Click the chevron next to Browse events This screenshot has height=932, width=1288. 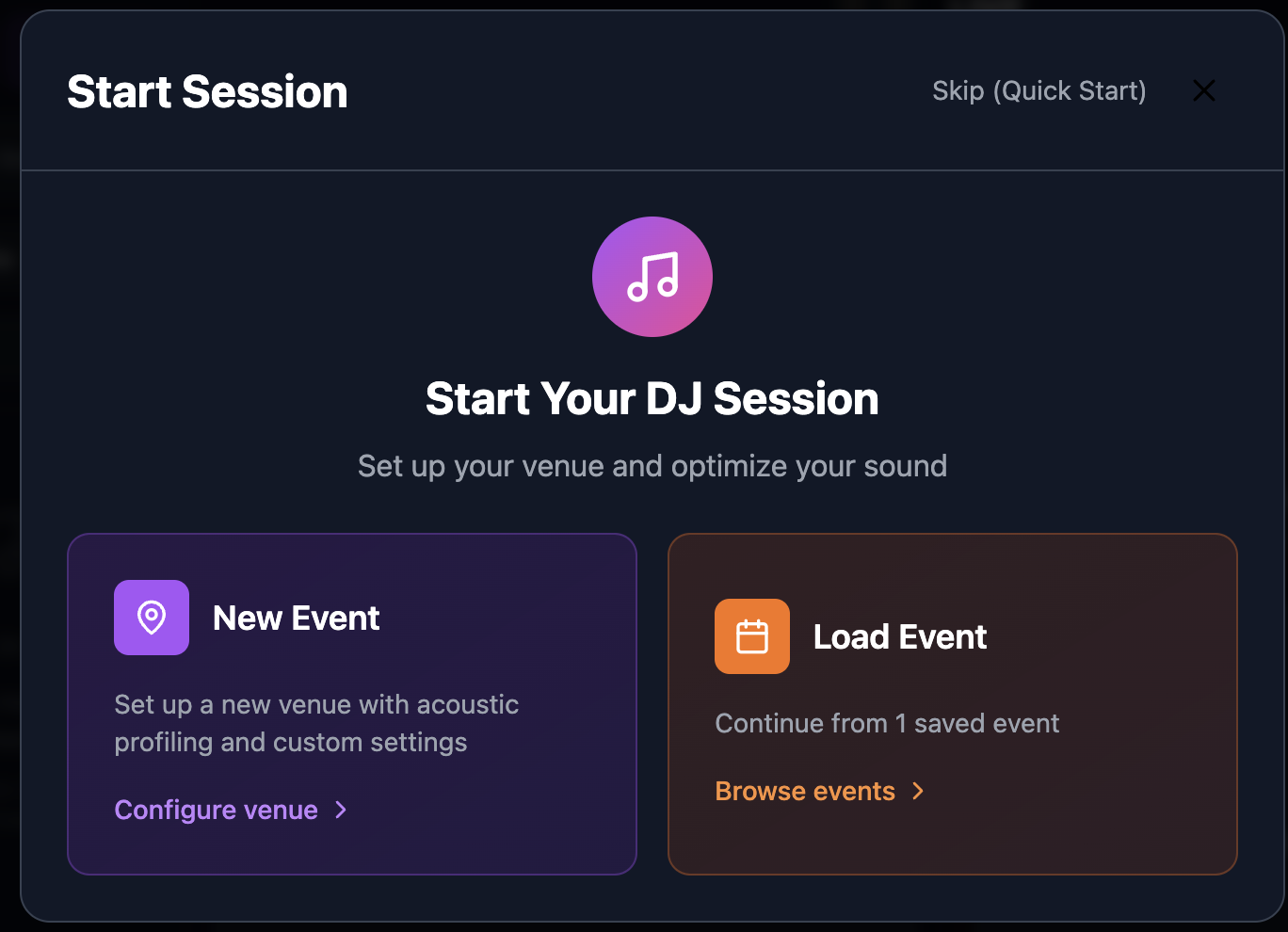point(918,792)
